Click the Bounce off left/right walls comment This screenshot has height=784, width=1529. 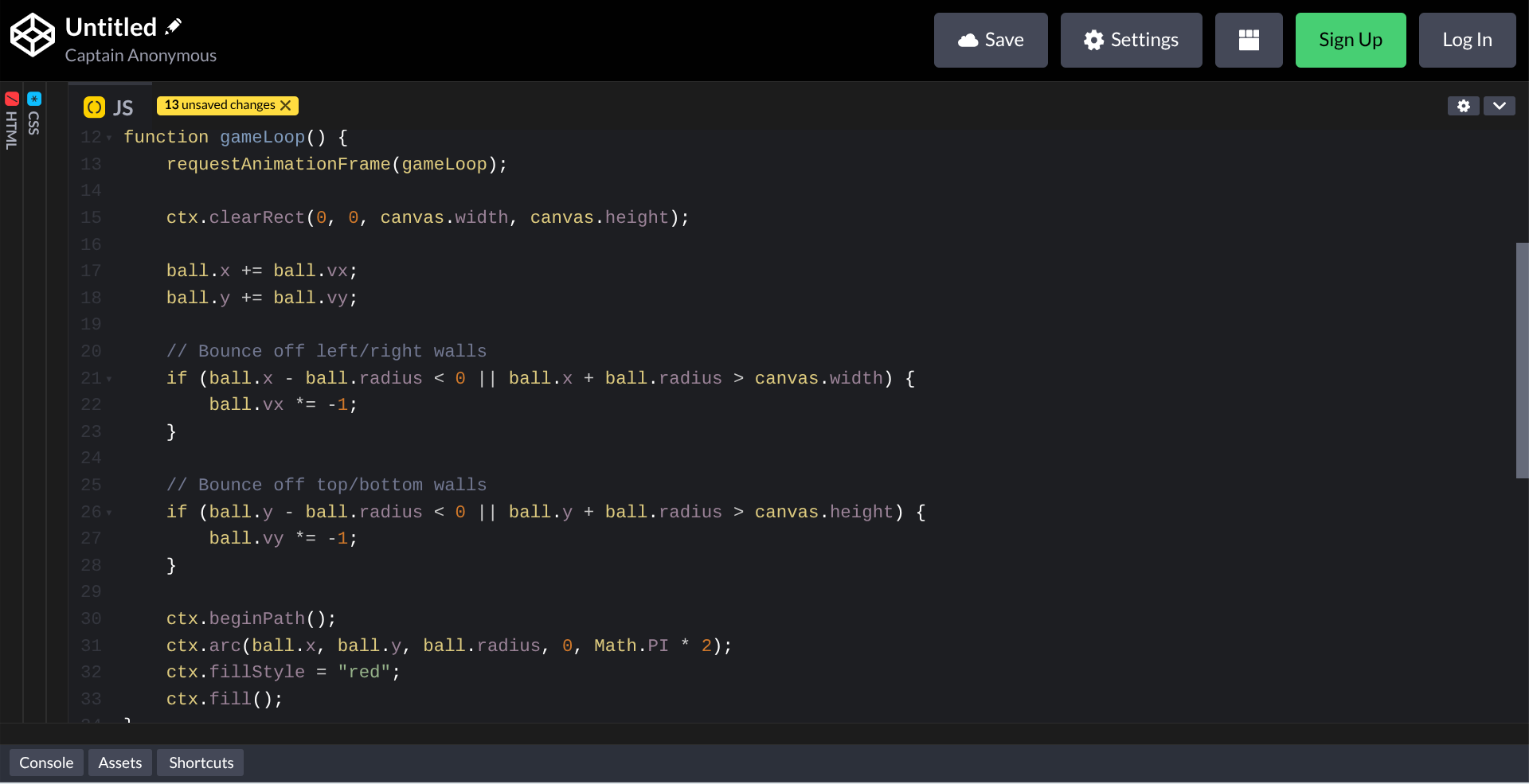[327, 351]
